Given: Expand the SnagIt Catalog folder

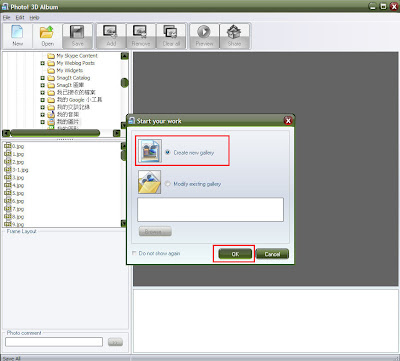Looking at the screenshot, I should click(43, 78).
